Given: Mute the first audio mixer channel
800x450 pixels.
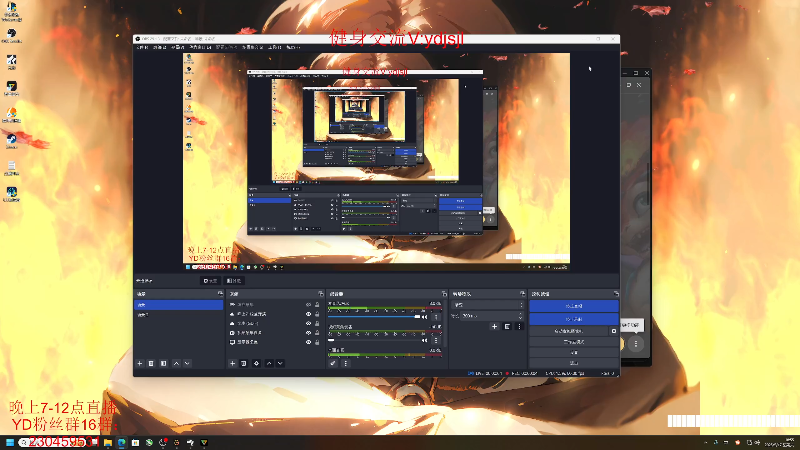Looking at the screenshot, I should click(424, 317).
